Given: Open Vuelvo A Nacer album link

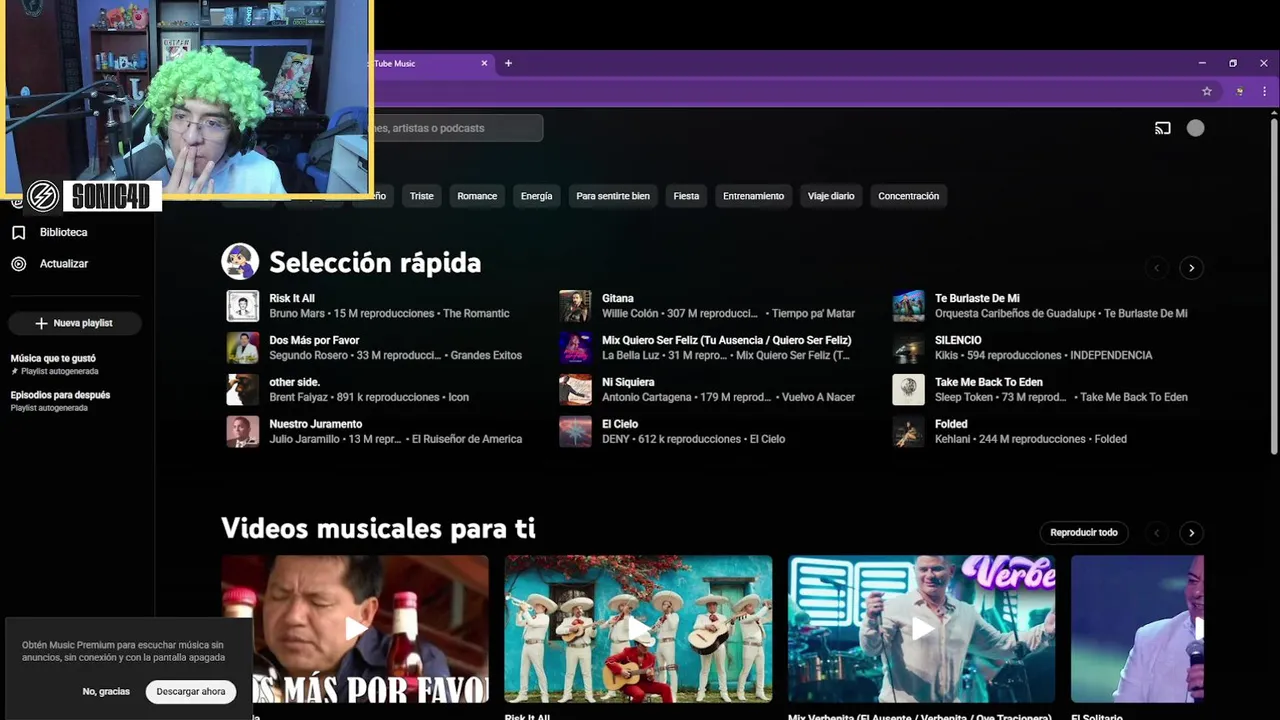Looking at the screenshot, I should [x=818, y=397].
